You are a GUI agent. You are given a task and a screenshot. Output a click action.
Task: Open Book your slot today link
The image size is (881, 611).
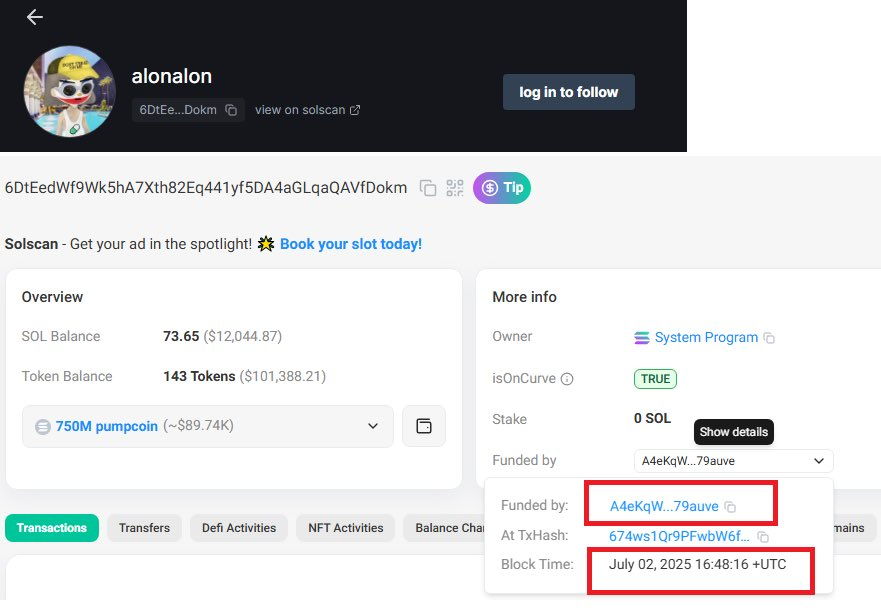tap(351, 244)
